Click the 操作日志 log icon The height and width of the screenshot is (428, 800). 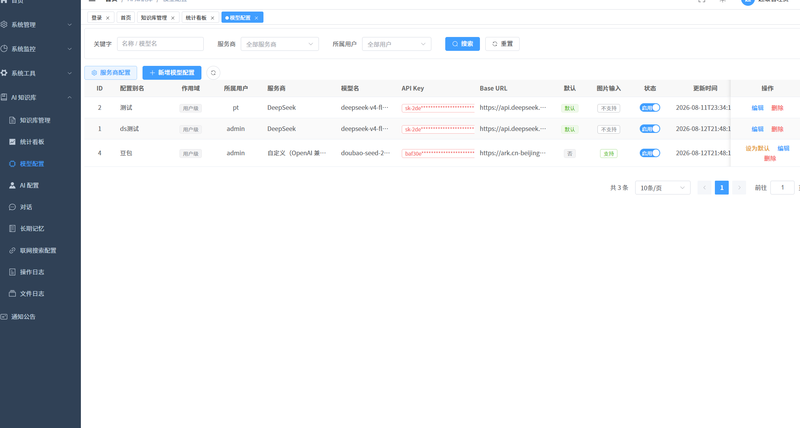click(12, 272)
